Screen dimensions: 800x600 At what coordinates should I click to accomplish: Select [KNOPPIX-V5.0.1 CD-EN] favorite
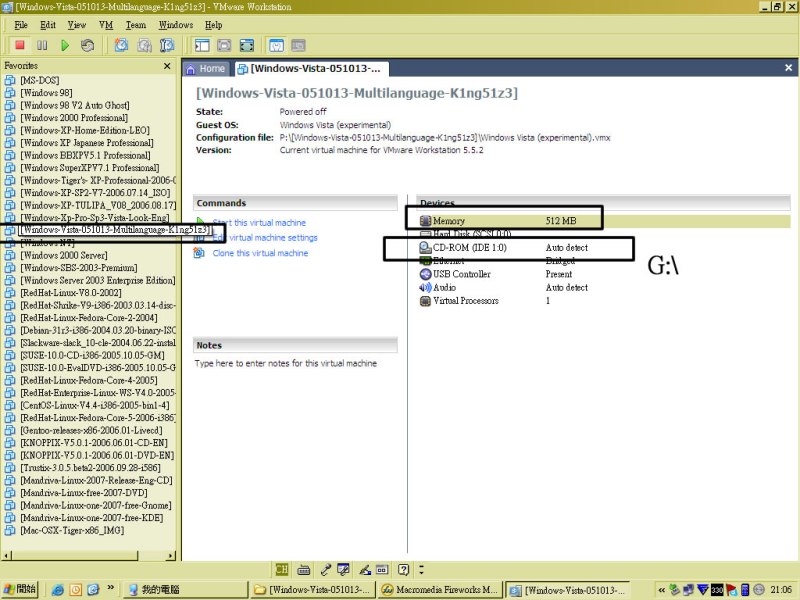(94, 443)
